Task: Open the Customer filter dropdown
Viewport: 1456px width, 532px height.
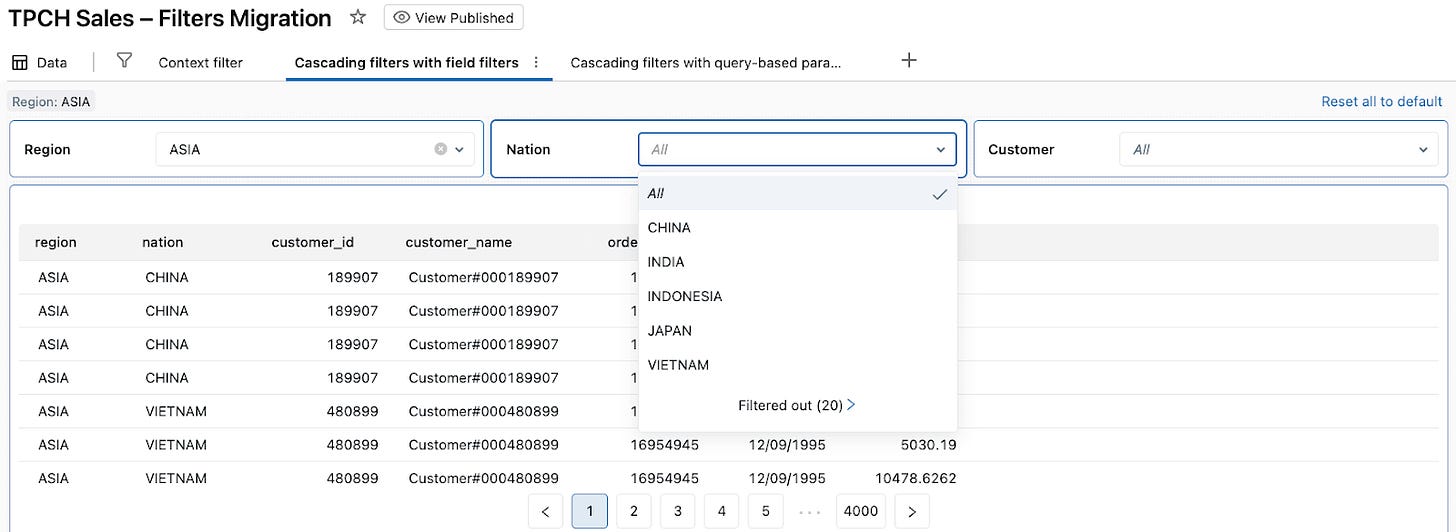Action: coord(1278,149)
